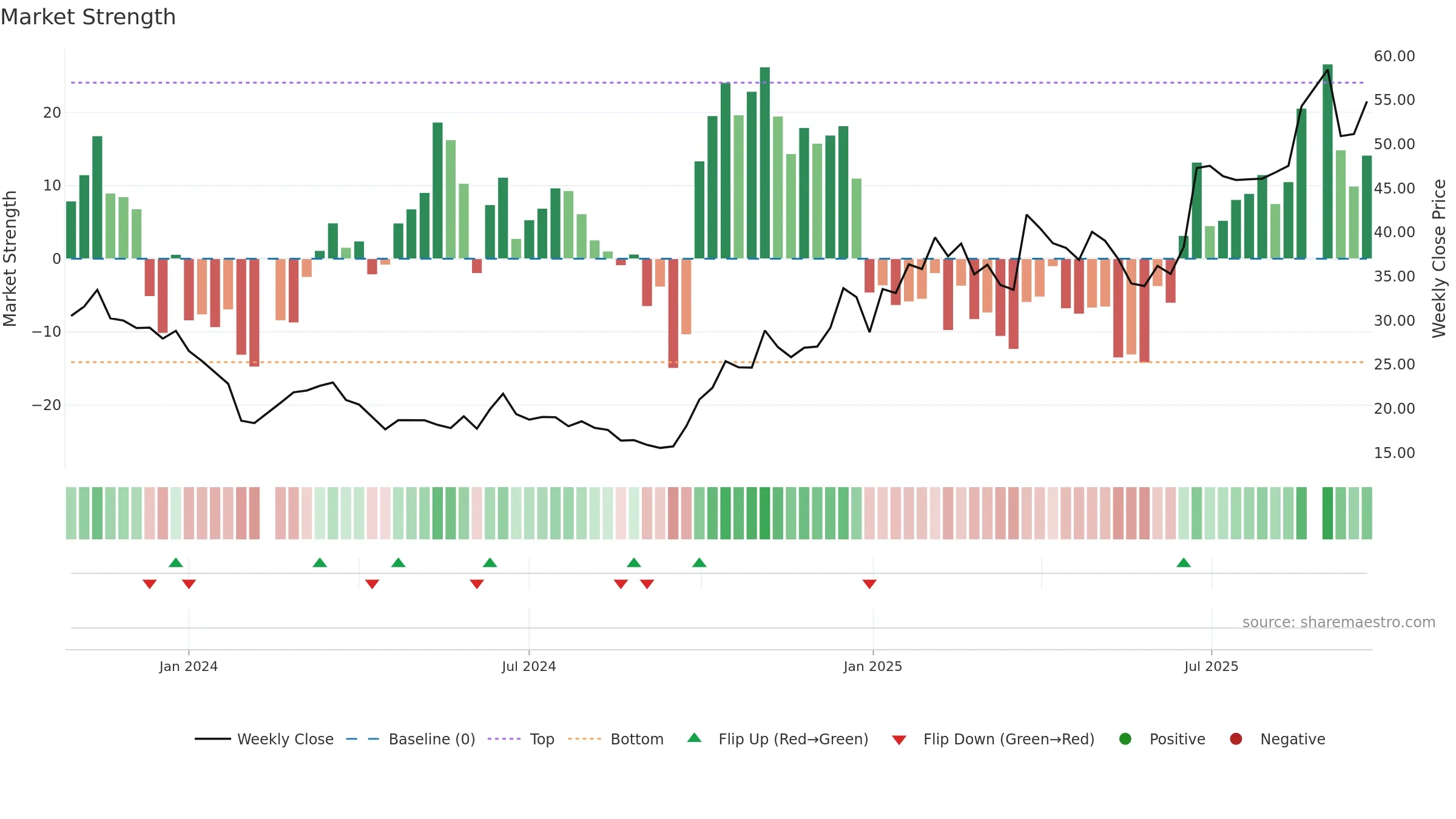Click the Market Strength chart title
The width and height of the screenshot is (1456, 819).
point(88,17)
